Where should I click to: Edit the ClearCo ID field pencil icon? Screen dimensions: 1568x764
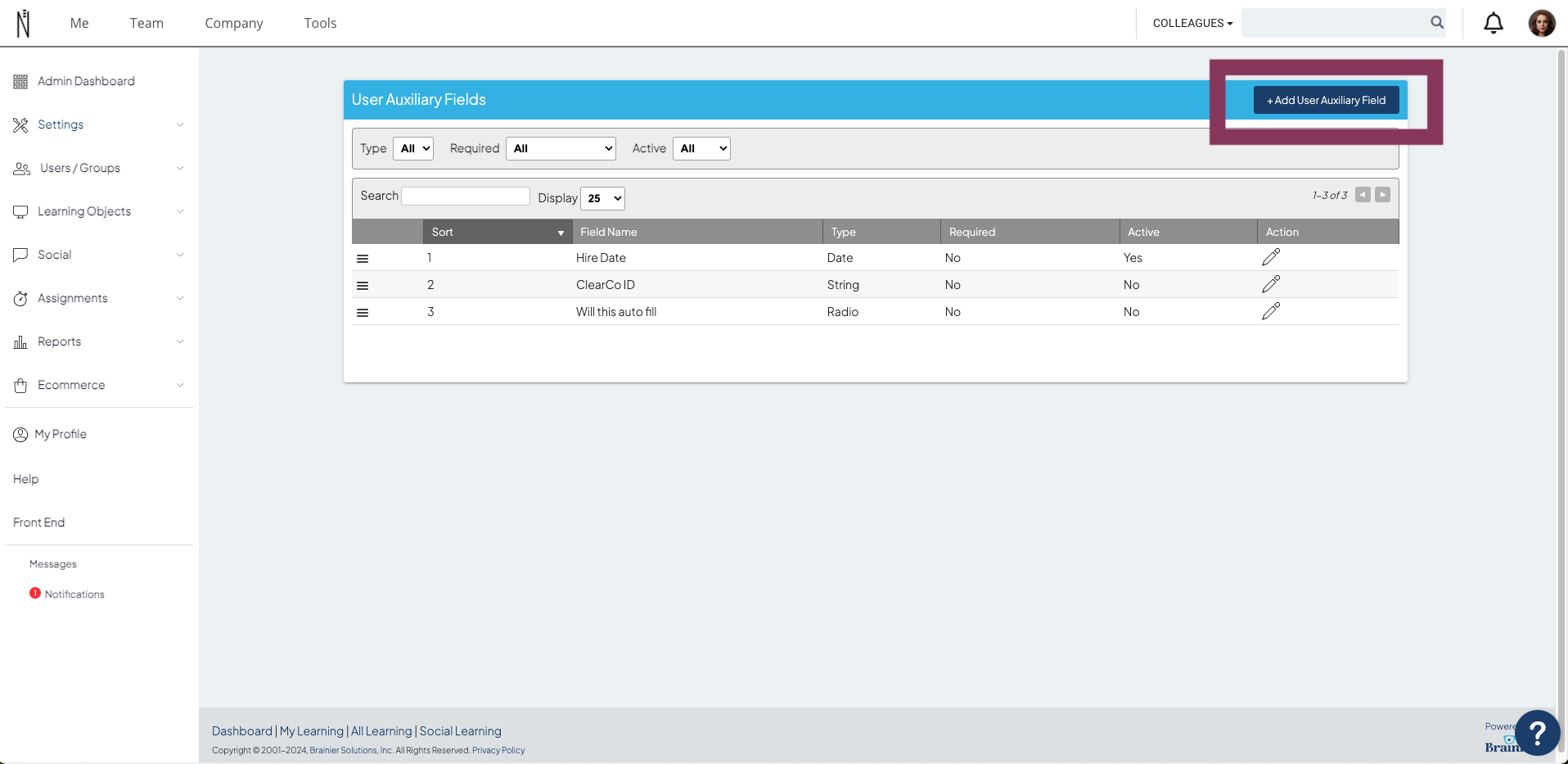pos(1271,284)
